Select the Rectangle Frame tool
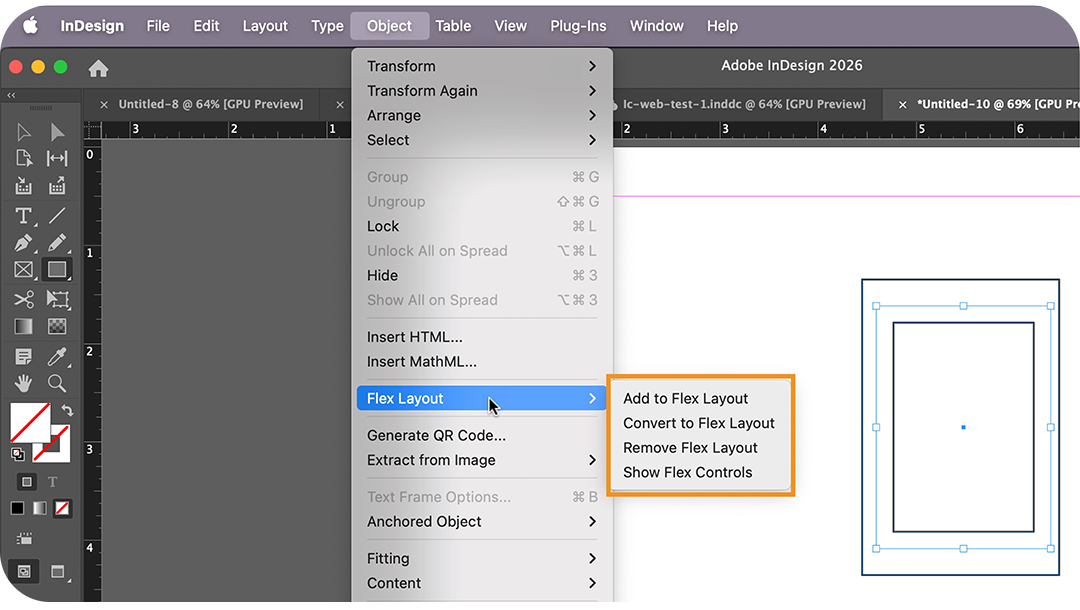The image size is (1080, 610). [22, 269]
